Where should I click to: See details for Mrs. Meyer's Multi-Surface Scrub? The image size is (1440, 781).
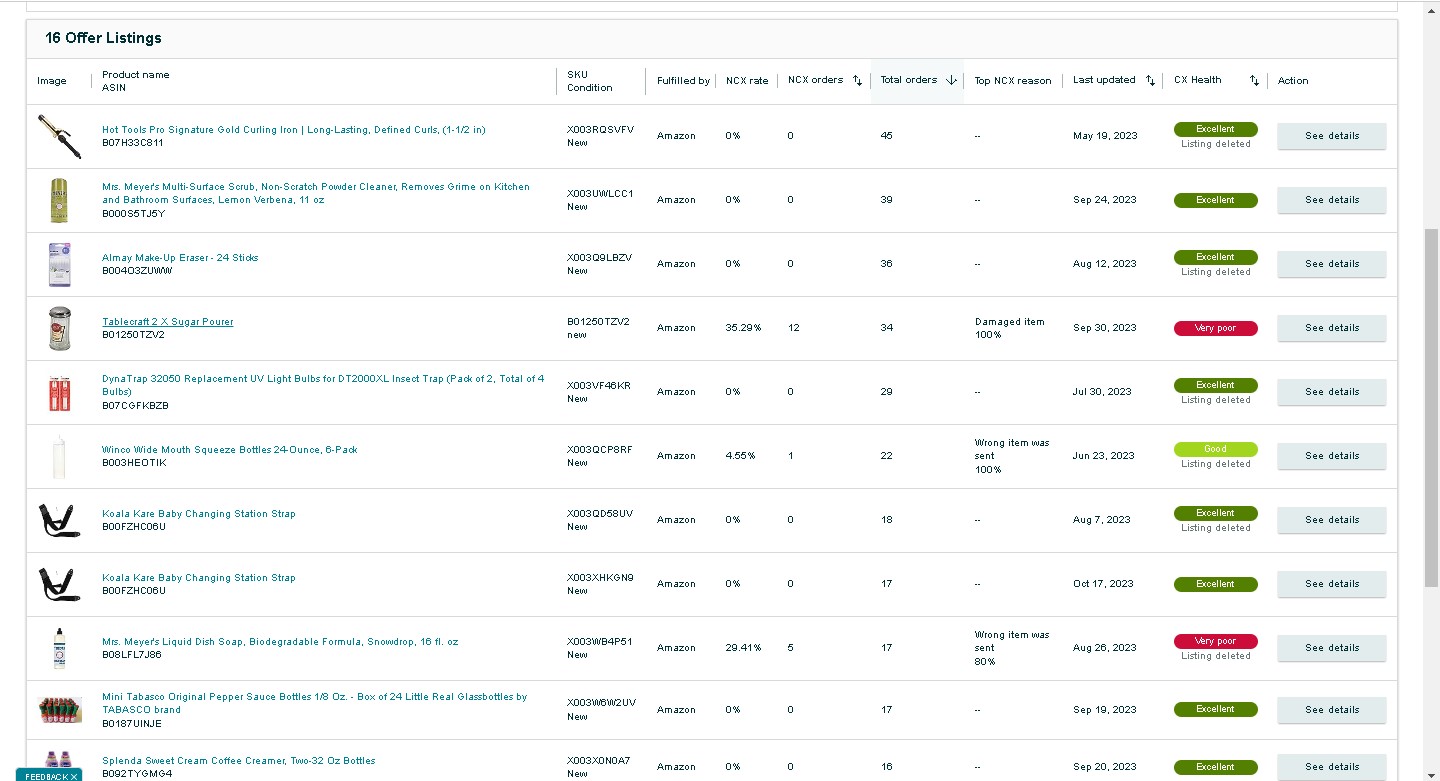pos(1331,200)
